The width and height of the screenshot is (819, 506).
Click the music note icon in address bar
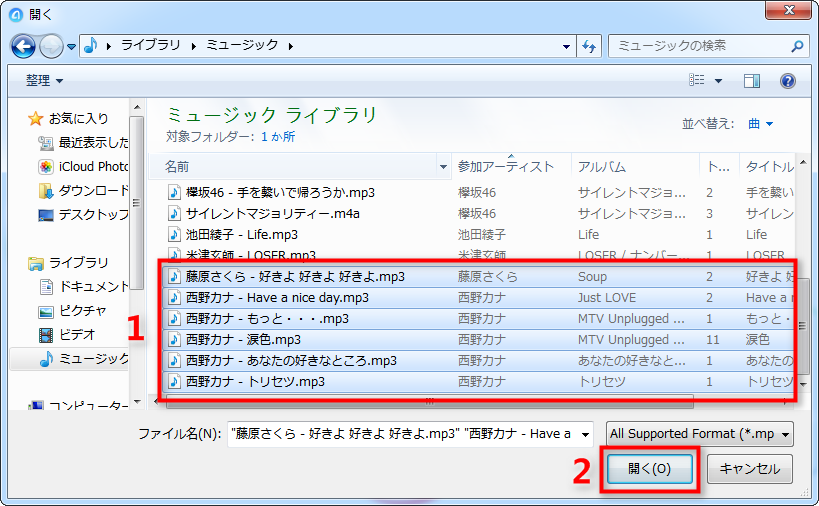(x=91, y=45)
